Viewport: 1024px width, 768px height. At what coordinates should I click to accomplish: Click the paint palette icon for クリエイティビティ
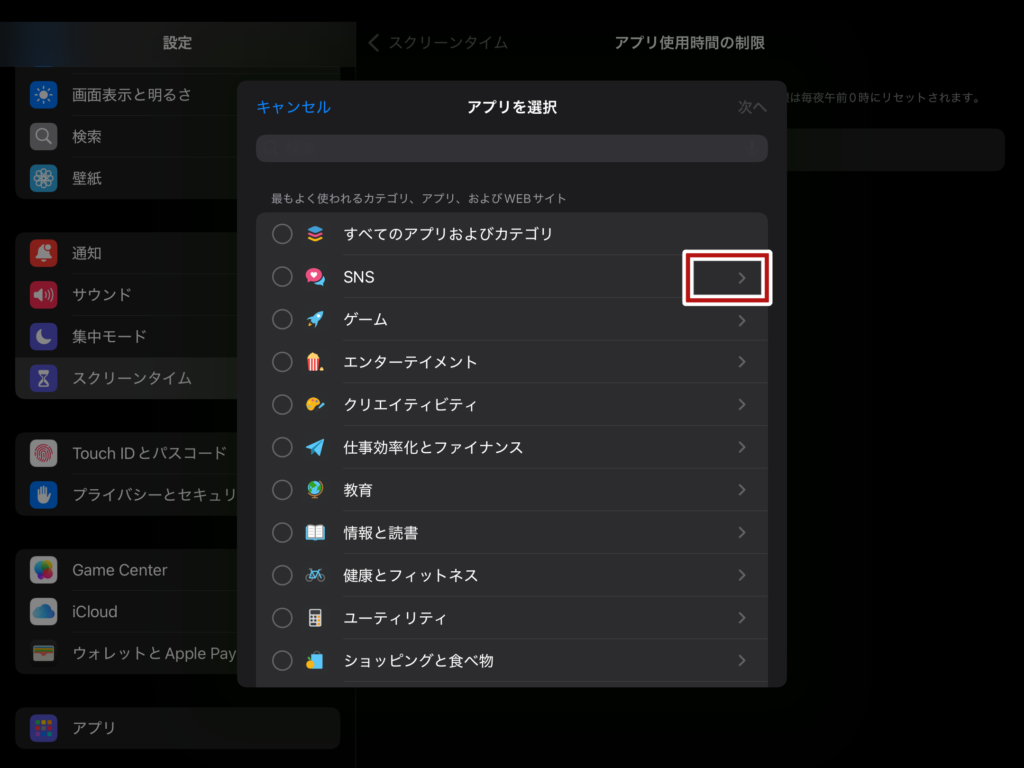[x=315, y=405]
